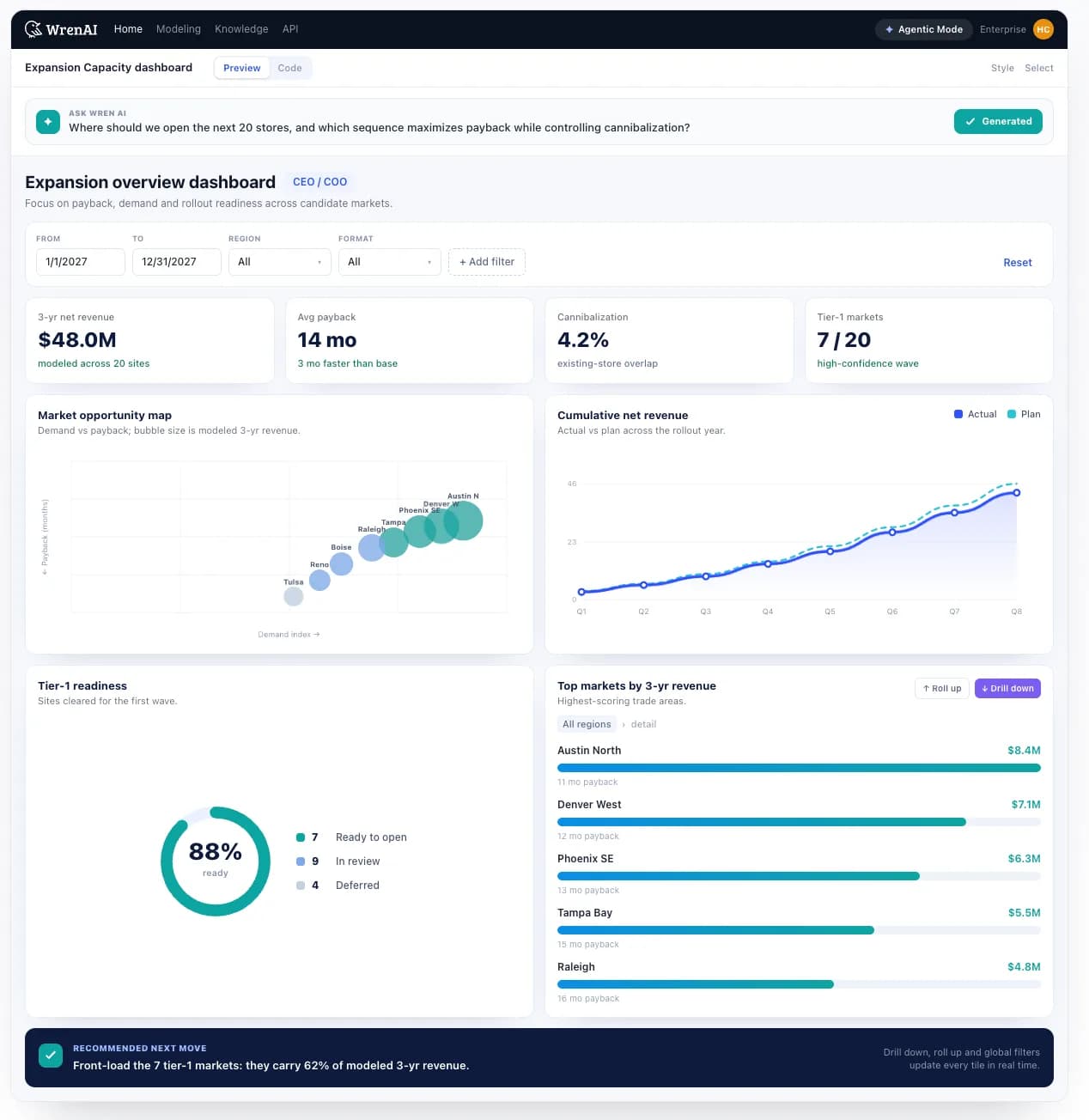Click the Roll up button
Screen dimensions: 1089x1120
[942, 688]
